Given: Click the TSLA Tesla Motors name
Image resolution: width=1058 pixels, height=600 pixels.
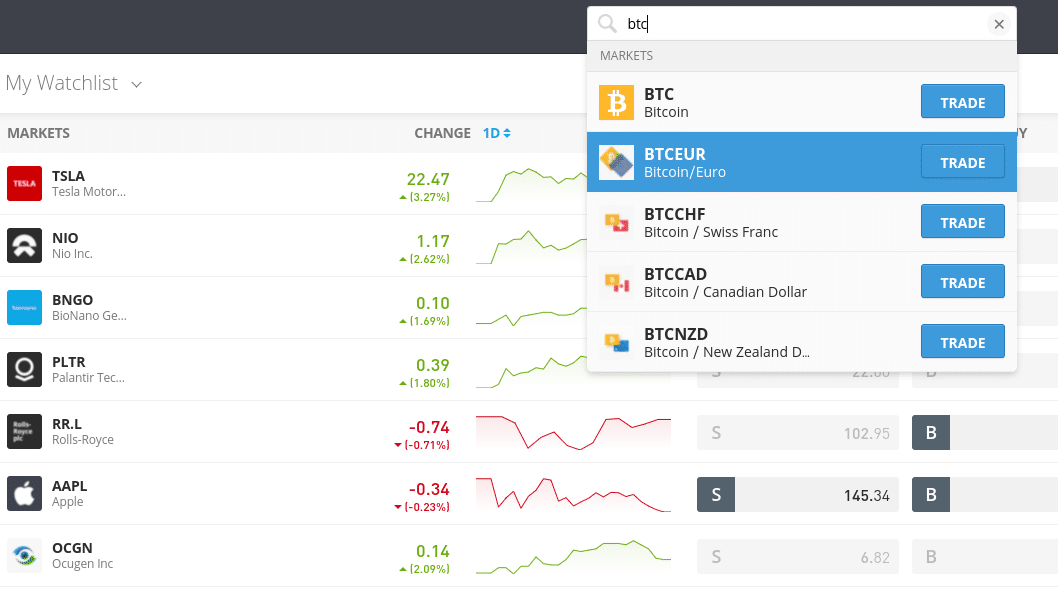Looking at the screenshot, I should pos(89,184).
